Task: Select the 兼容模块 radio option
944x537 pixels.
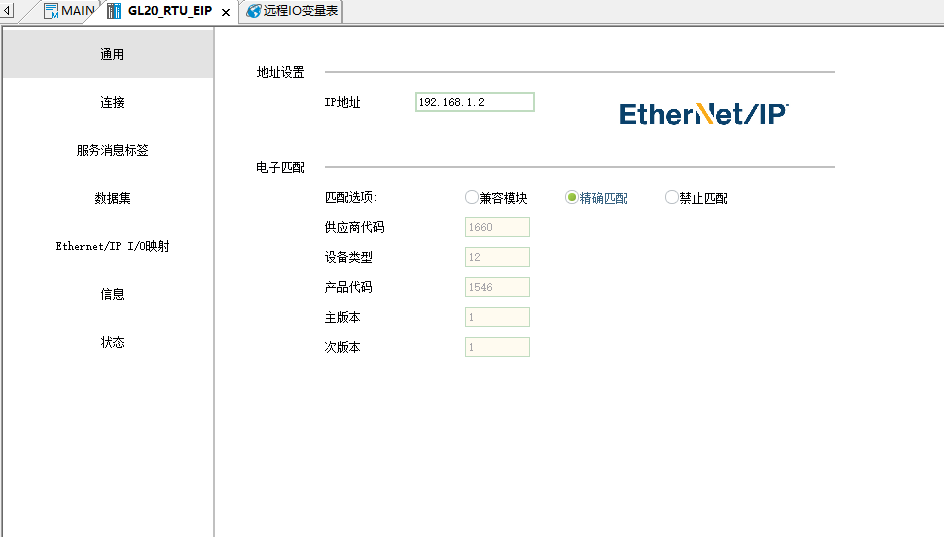Action: [472, 198]
